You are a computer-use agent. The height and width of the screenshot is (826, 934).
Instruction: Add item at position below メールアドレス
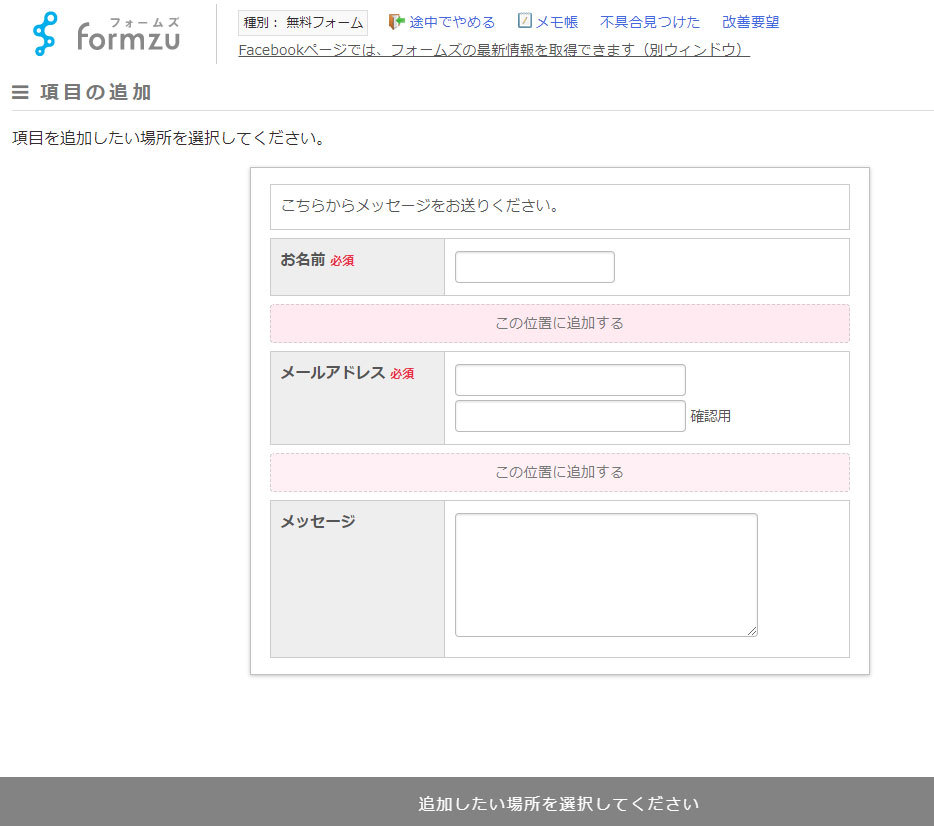pos(559,472)
